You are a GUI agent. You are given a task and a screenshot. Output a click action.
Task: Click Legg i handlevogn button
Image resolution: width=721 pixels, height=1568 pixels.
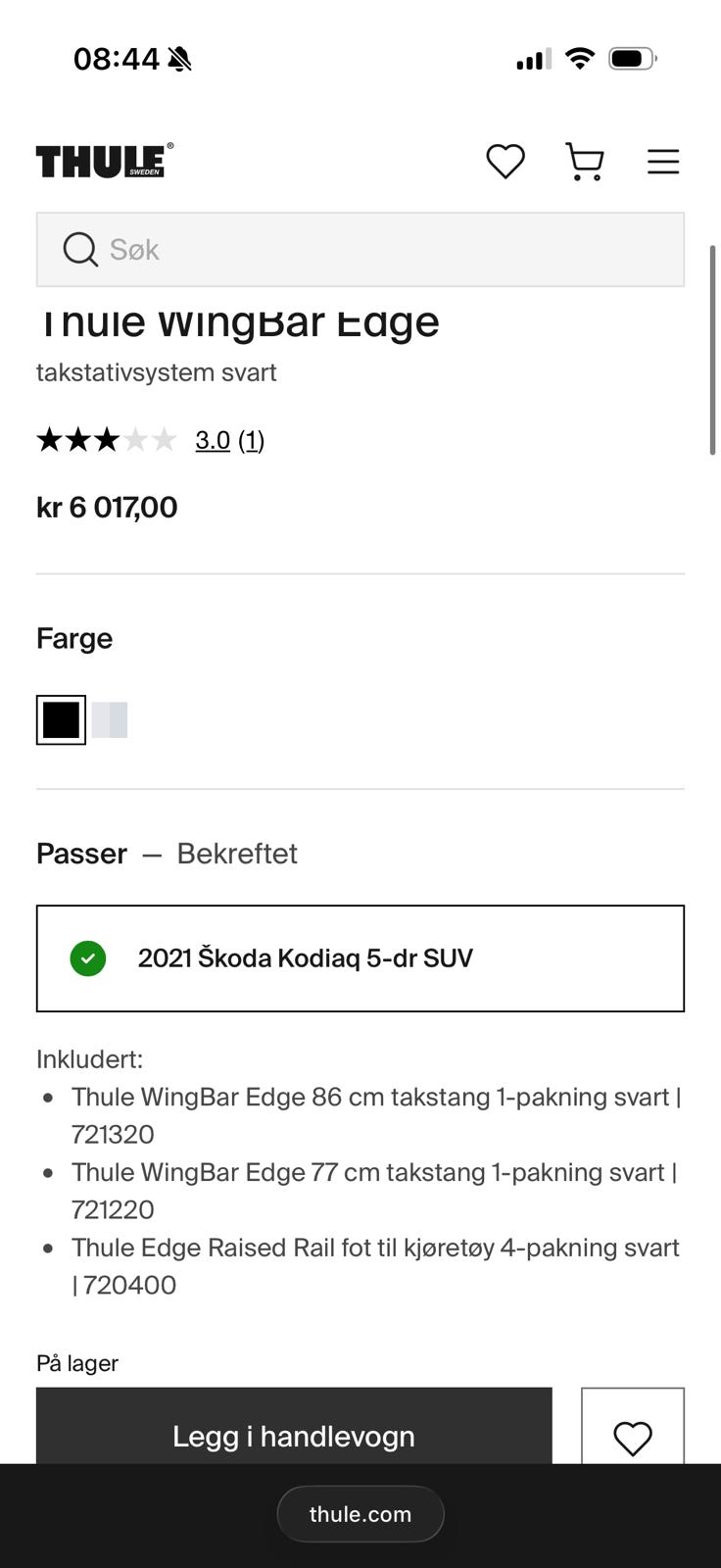coord(294,1427)
